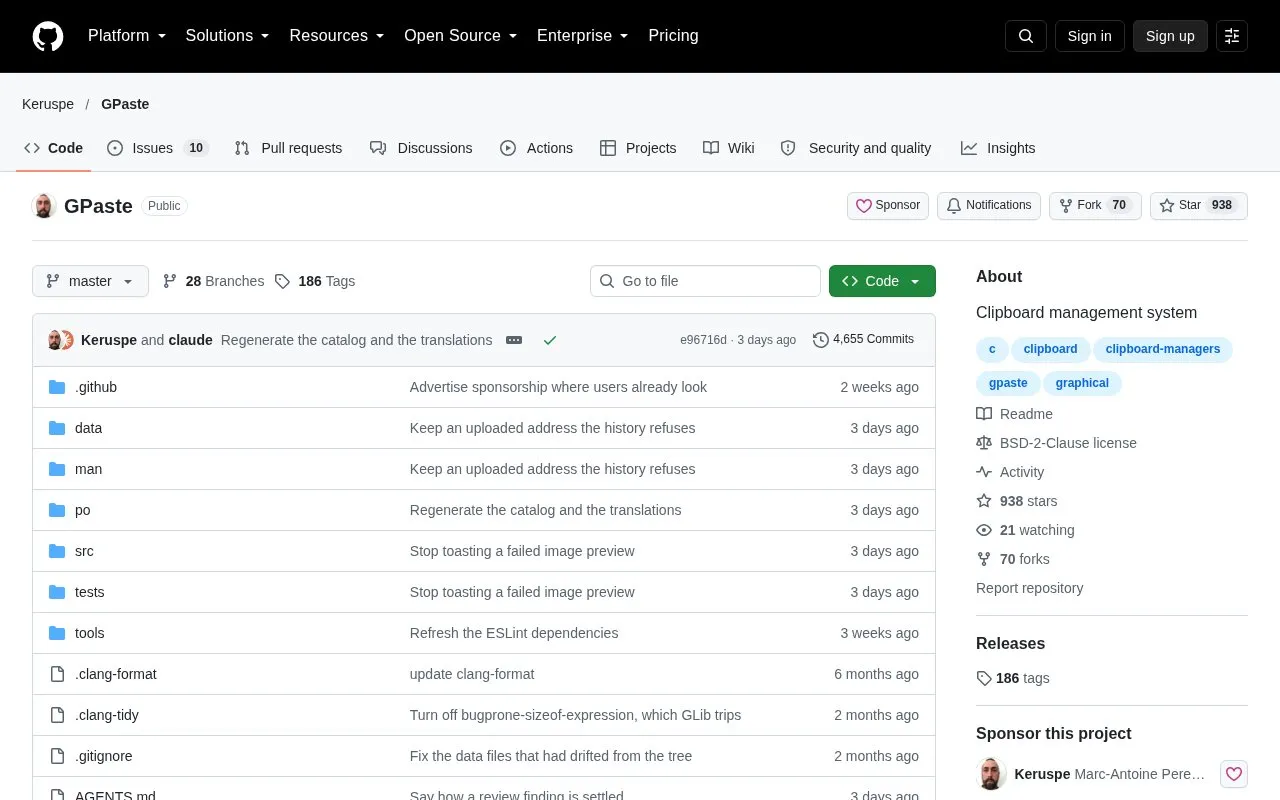Open the Activity pulse link
The width and height of the screenshot is (1280, 800).
tap(1010, 472)
